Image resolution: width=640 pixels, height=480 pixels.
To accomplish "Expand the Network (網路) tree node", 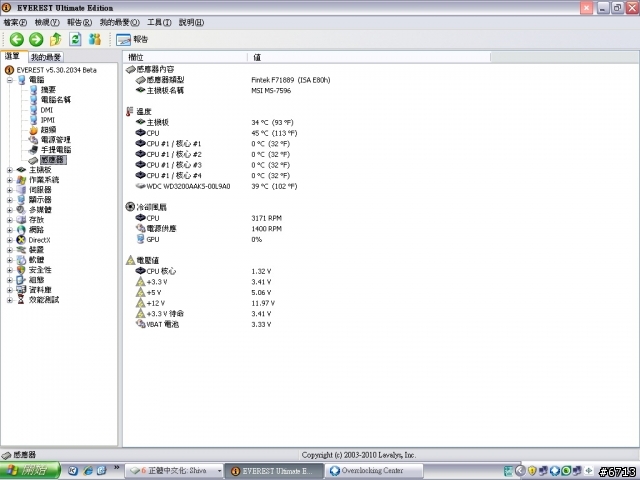I will click(x=10, y=230).
